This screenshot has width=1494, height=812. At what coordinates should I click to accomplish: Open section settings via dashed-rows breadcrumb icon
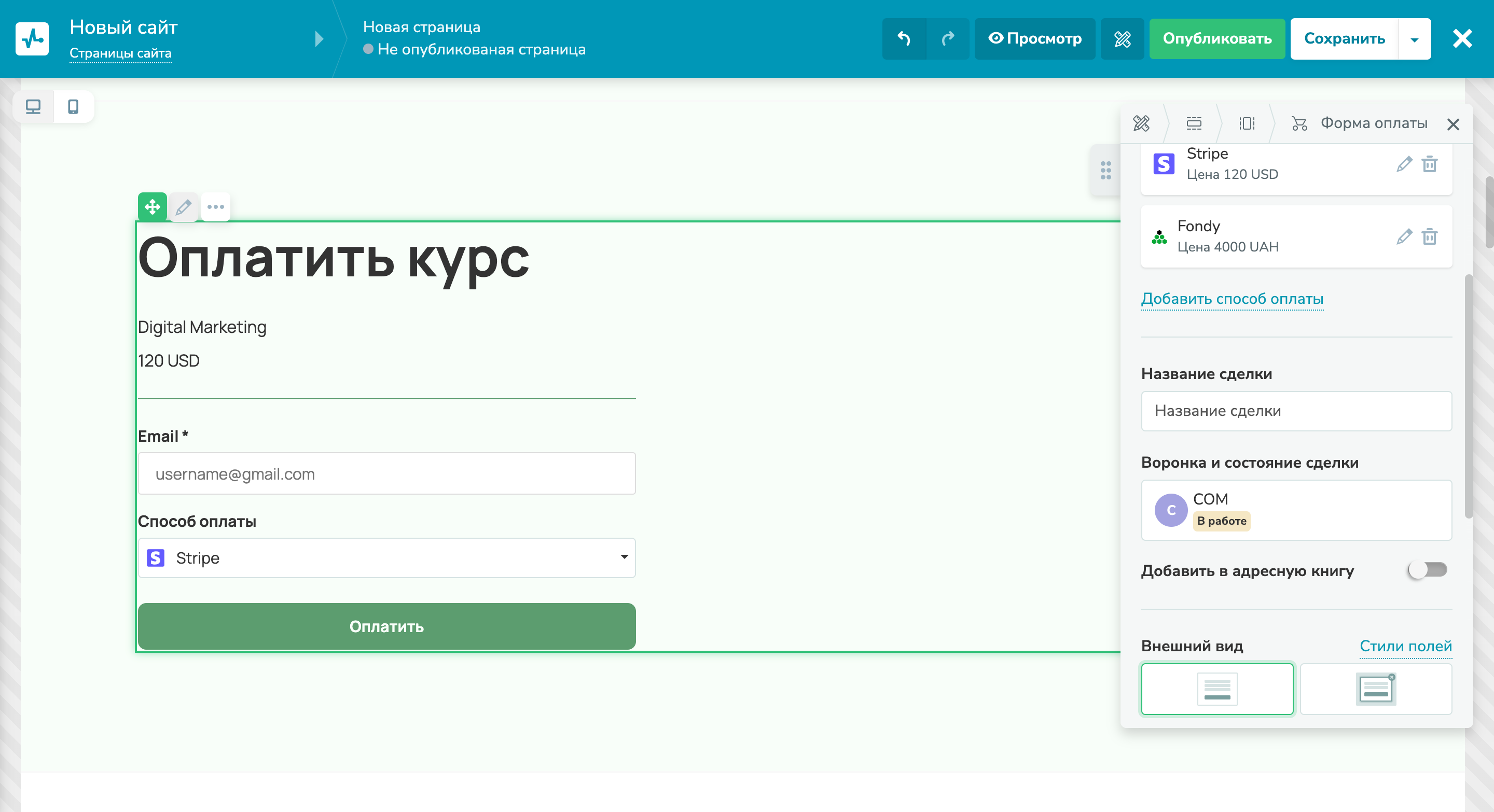[1194, 124]
